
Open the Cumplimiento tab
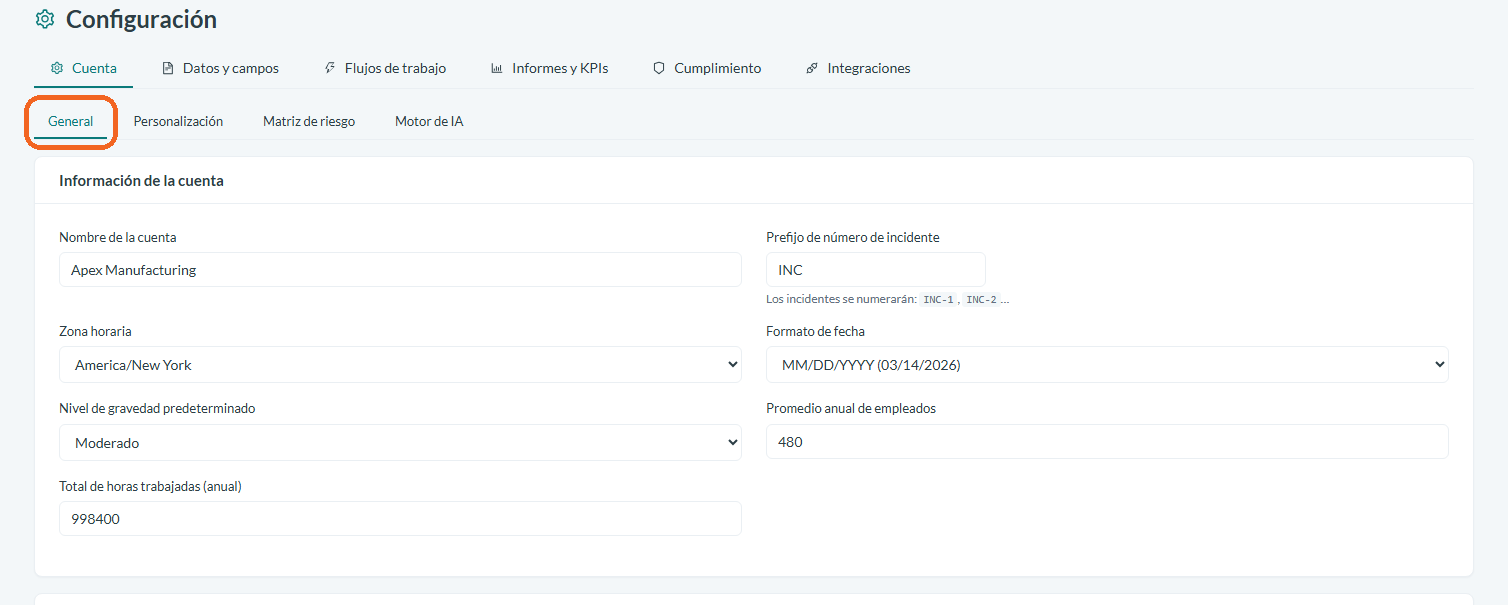tap(707, 68)
